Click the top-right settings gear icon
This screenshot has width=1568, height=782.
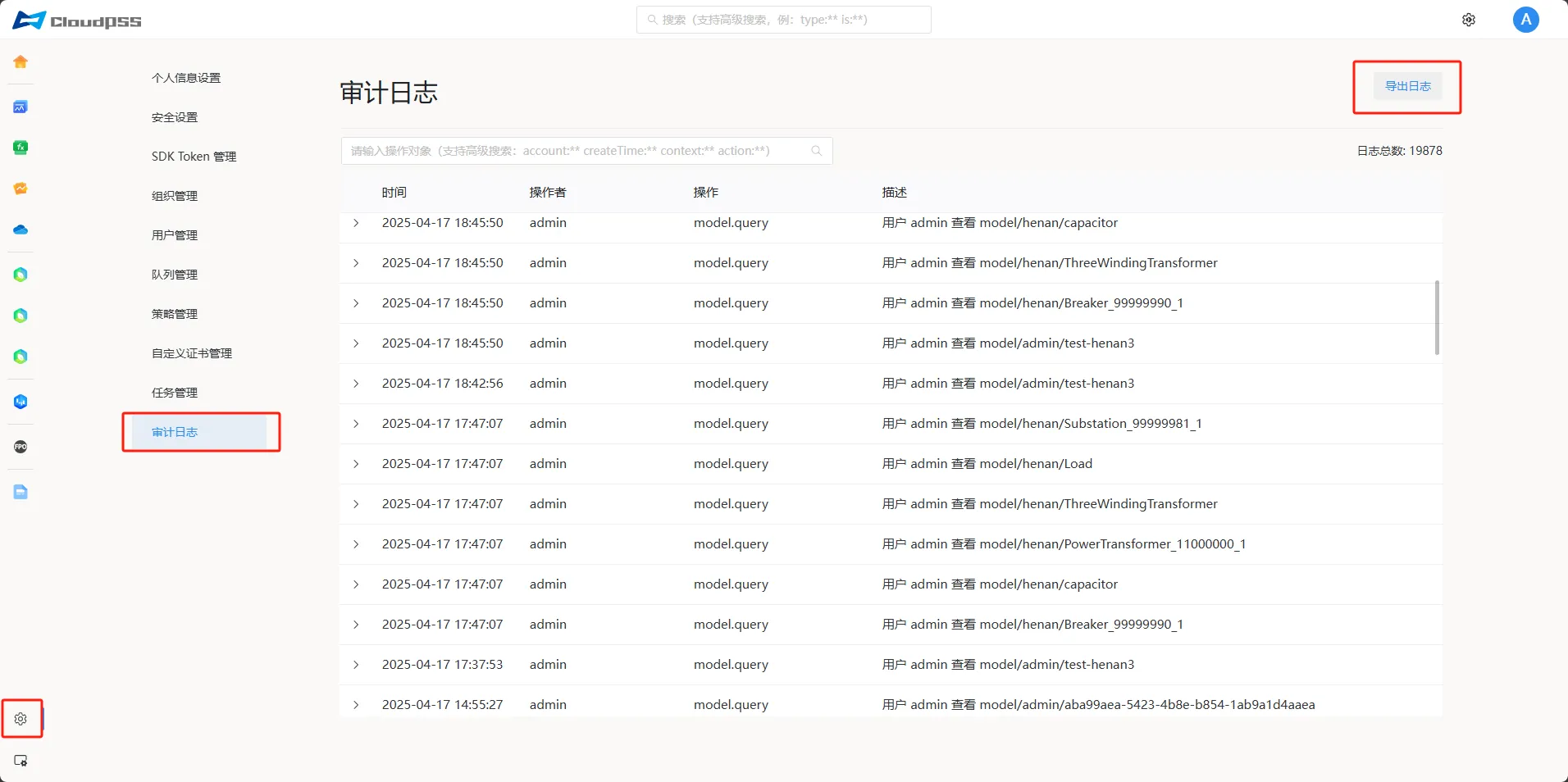click(1468, 20)
